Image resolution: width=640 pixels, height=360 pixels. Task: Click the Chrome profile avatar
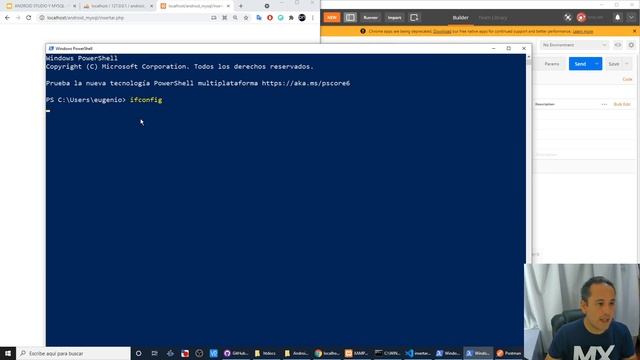pyautogui.click(x=302, y=18)
